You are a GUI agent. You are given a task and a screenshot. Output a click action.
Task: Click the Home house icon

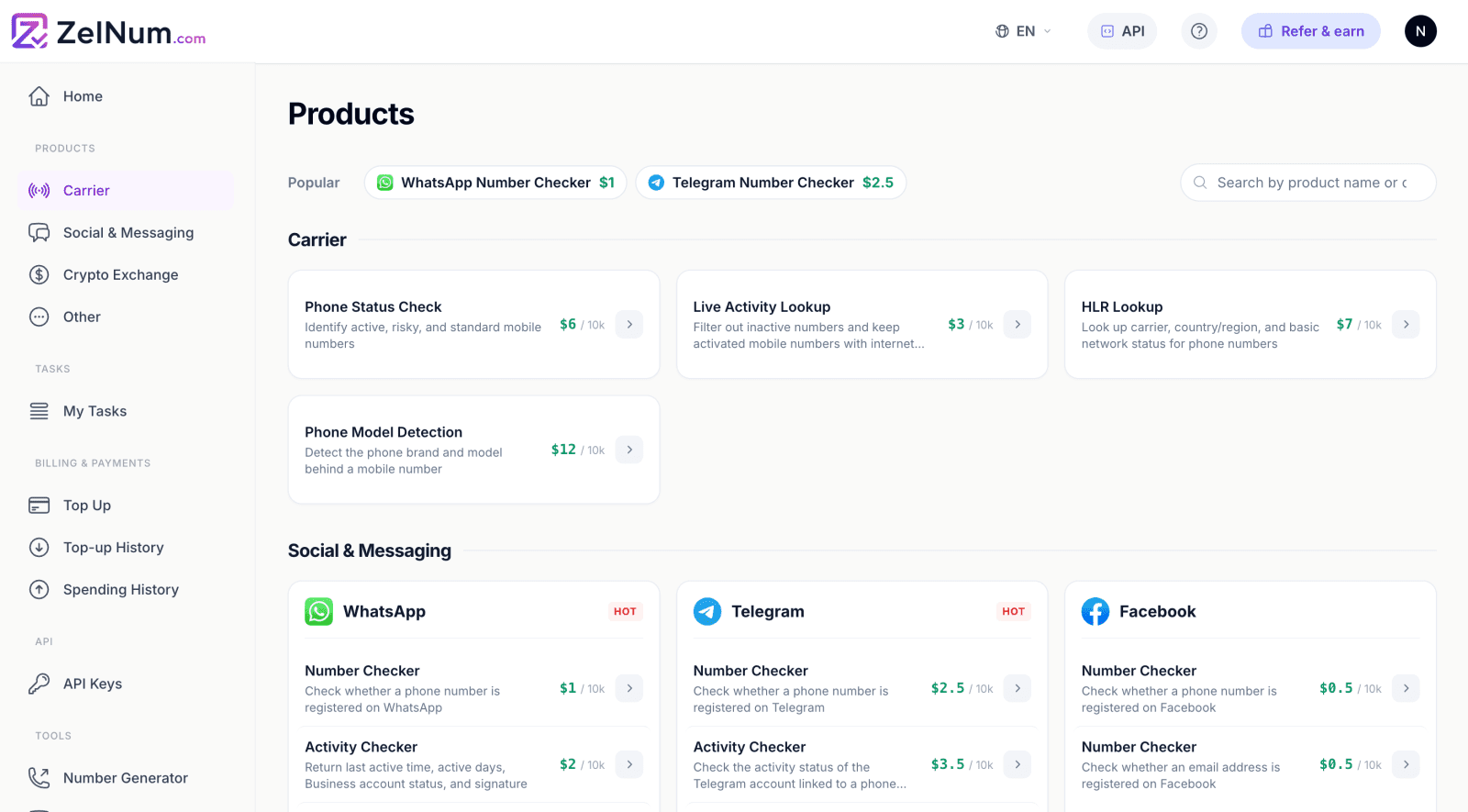39,96
